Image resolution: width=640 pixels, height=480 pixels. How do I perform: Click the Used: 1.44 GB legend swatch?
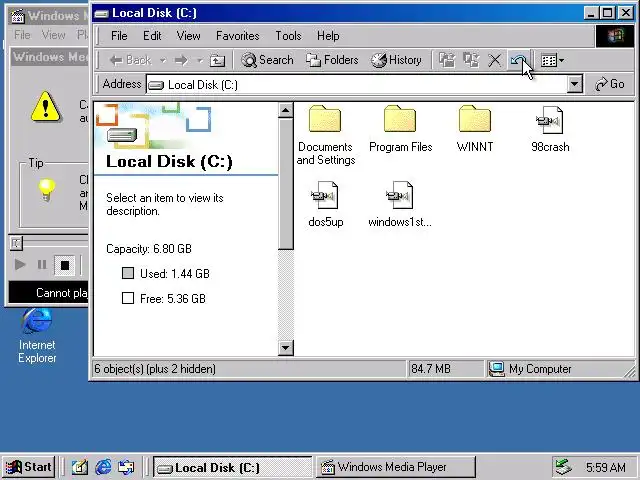[128, 273]
